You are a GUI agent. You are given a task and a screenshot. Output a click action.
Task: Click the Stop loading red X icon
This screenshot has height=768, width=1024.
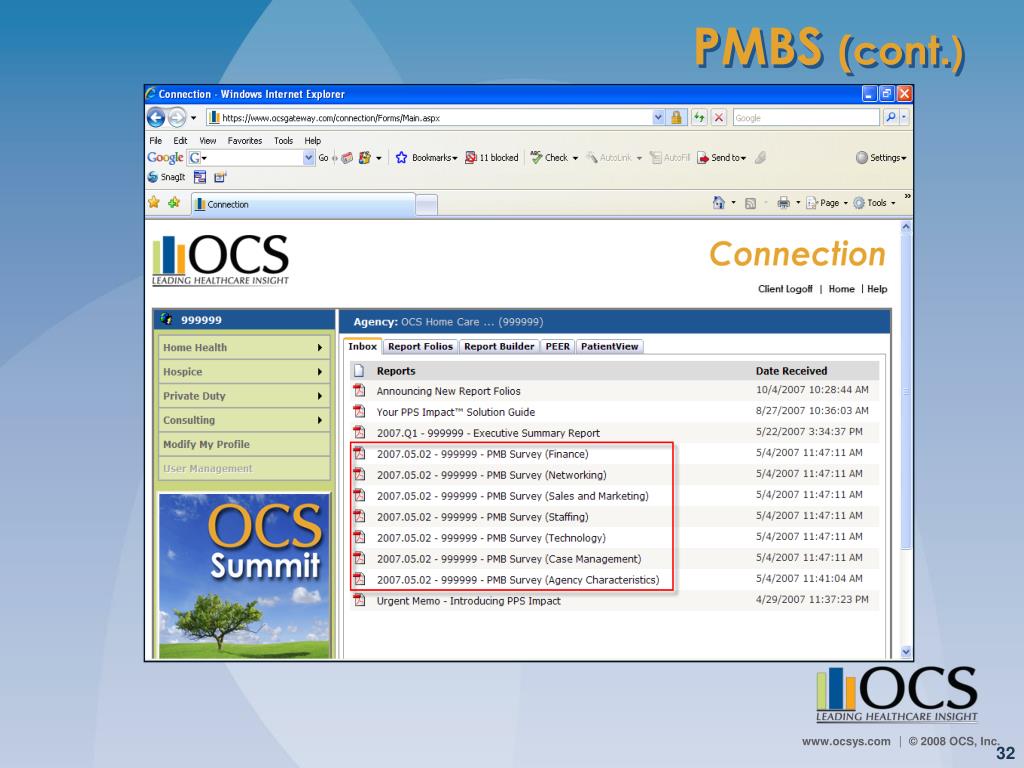(x=718, y=118)
